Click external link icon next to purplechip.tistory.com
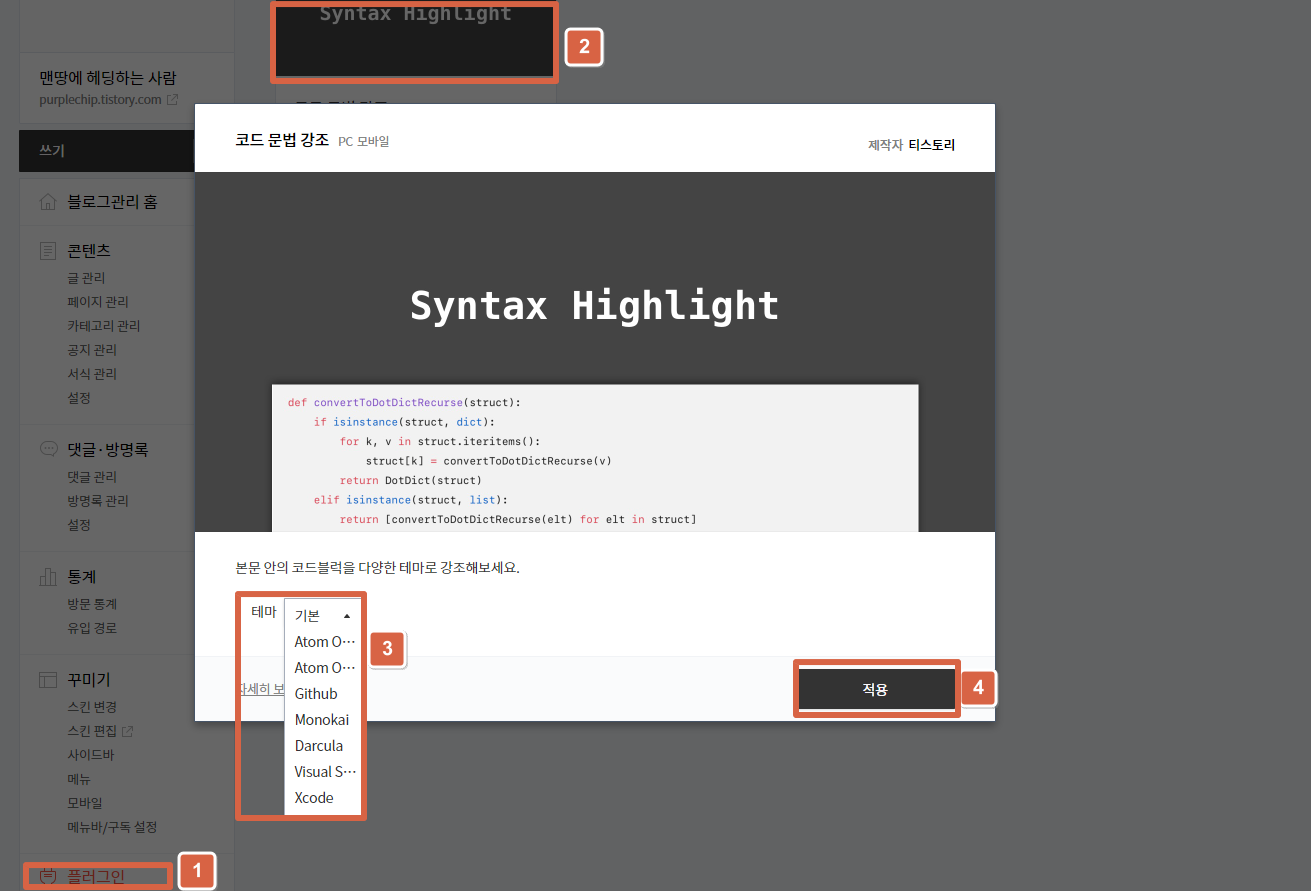 coord(172,100)
